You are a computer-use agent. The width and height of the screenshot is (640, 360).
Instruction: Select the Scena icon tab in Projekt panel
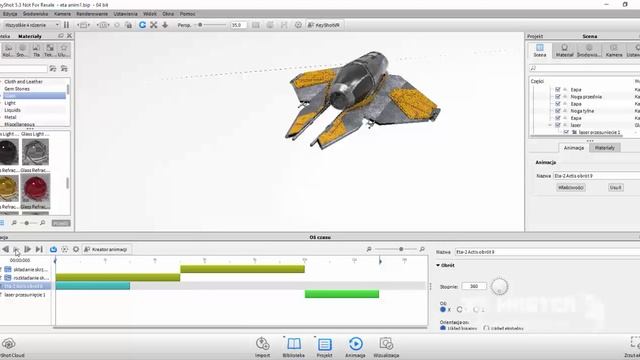(540, 51)
